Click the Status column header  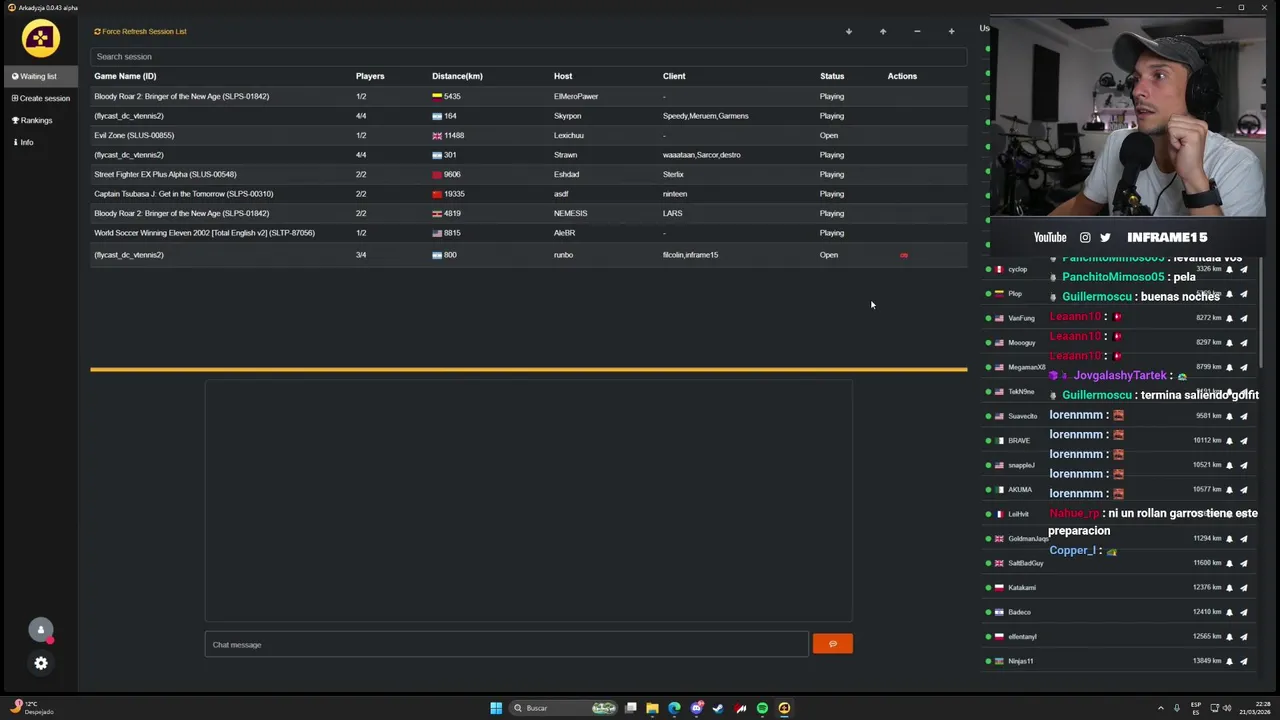(832, 76)
